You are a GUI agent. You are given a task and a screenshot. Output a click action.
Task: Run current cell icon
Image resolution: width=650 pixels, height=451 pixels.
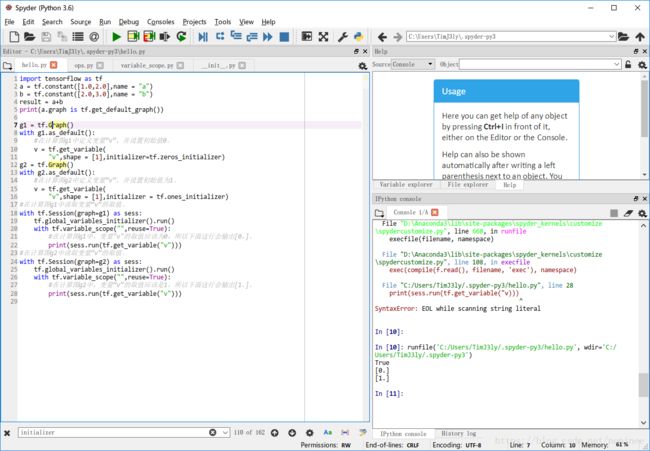133,36
